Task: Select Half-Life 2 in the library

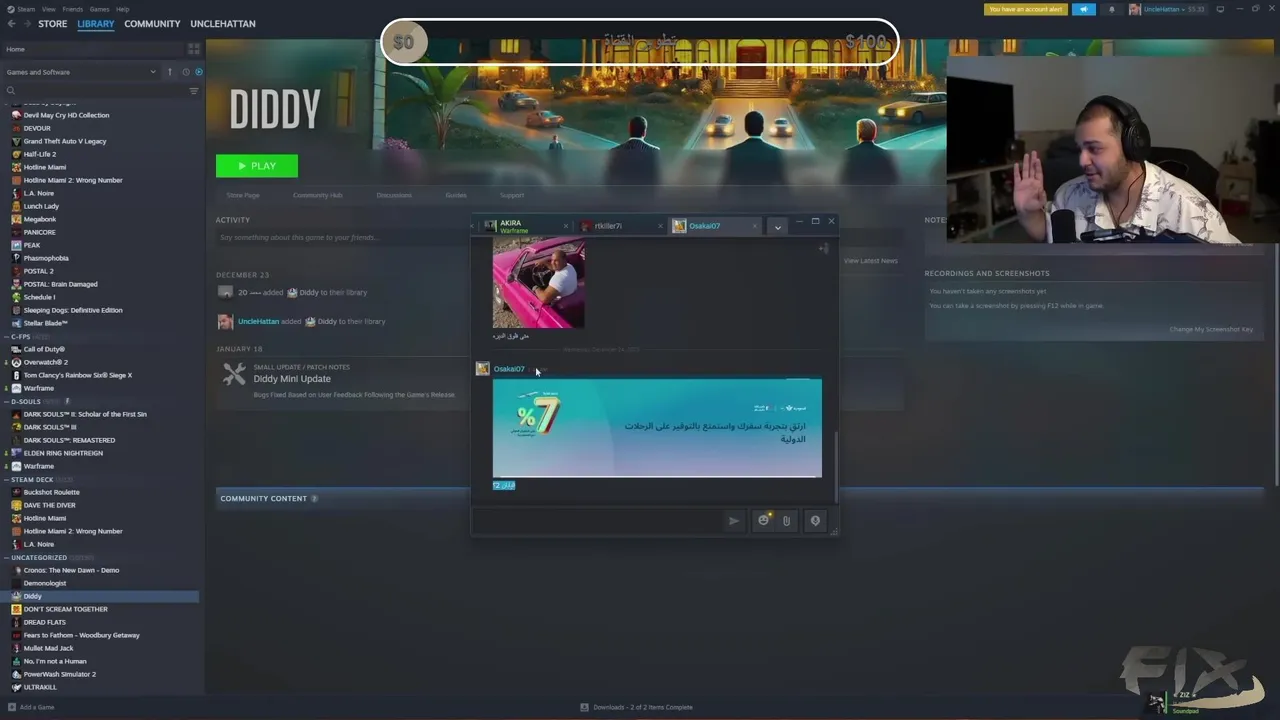Action: point(40,154)
